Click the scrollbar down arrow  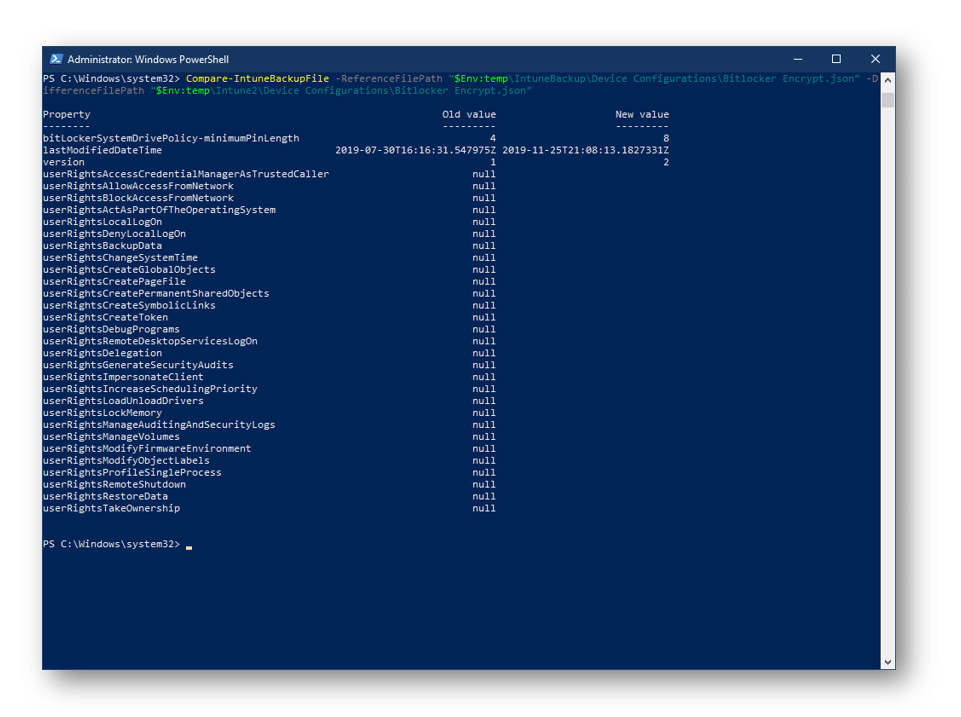[887, 662]
